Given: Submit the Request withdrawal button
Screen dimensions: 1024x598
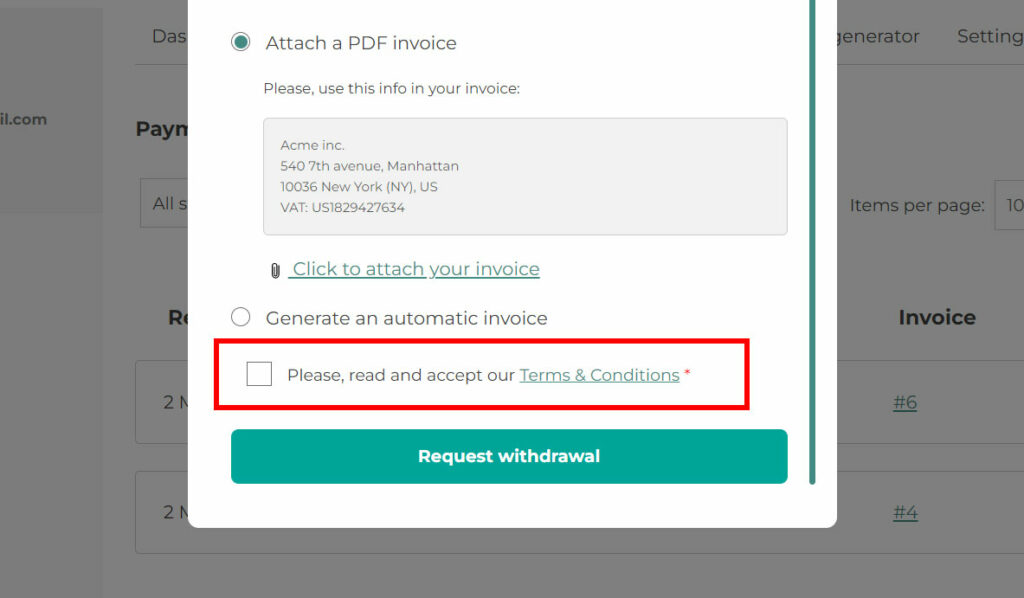Looking at the screenshot, I should pyautogui.click(x=509, y=456).
